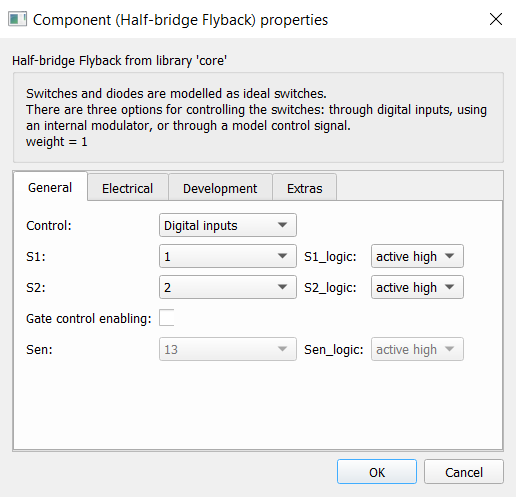The height and width of the screenshot is (497, 516).
Task: Click the Cancel button
Action: click(464, 472)
